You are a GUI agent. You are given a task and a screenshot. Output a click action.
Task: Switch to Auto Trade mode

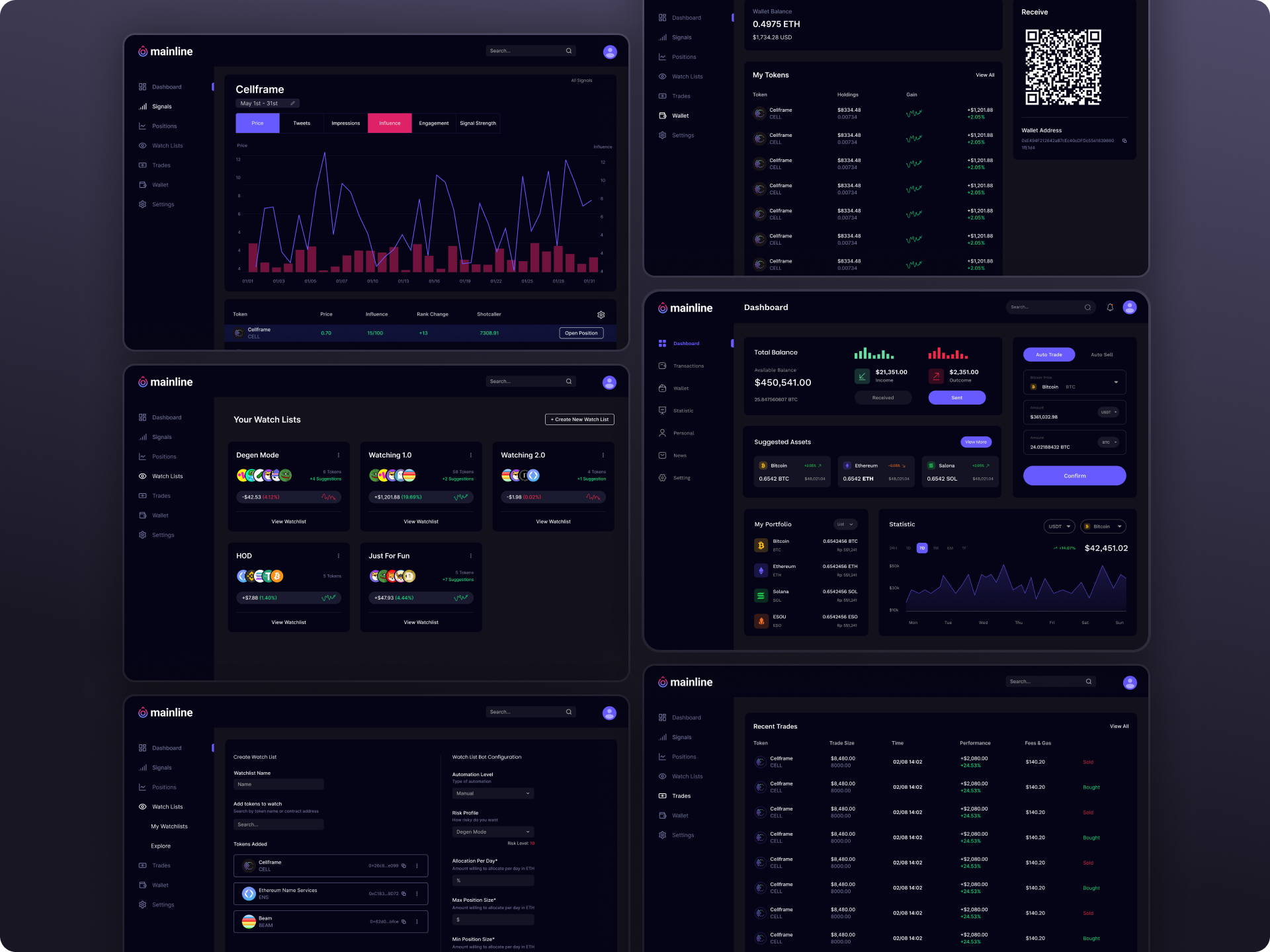pos(1049,355)
